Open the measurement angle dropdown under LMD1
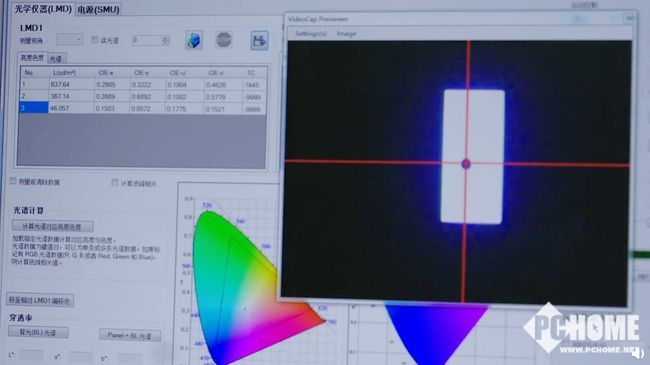The height and width of the screenshot is (365, 650). point(70,40)
